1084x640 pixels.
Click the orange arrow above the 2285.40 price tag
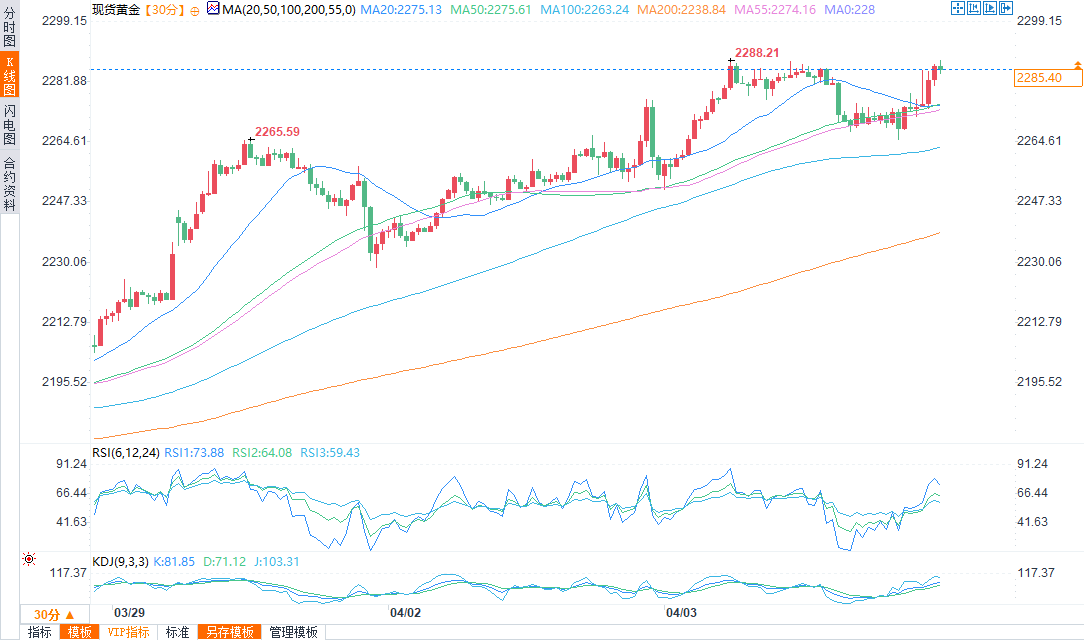pyautogui.click(x=1077, y=64)
